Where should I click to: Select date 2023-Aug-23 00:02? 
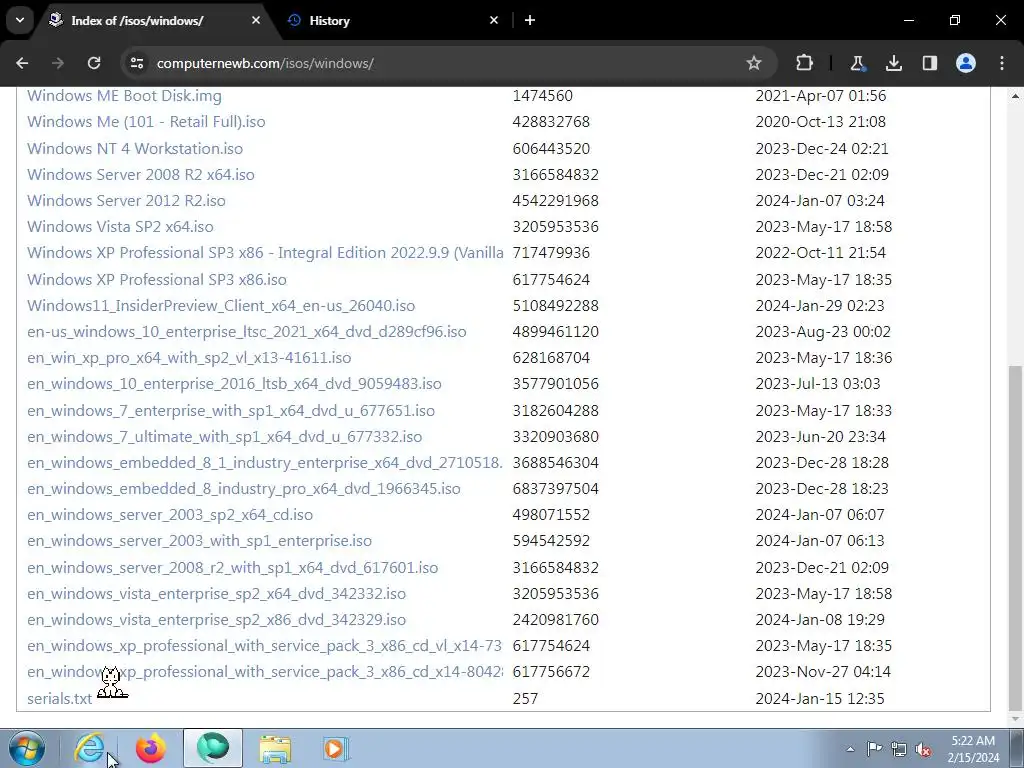(823, 332)
